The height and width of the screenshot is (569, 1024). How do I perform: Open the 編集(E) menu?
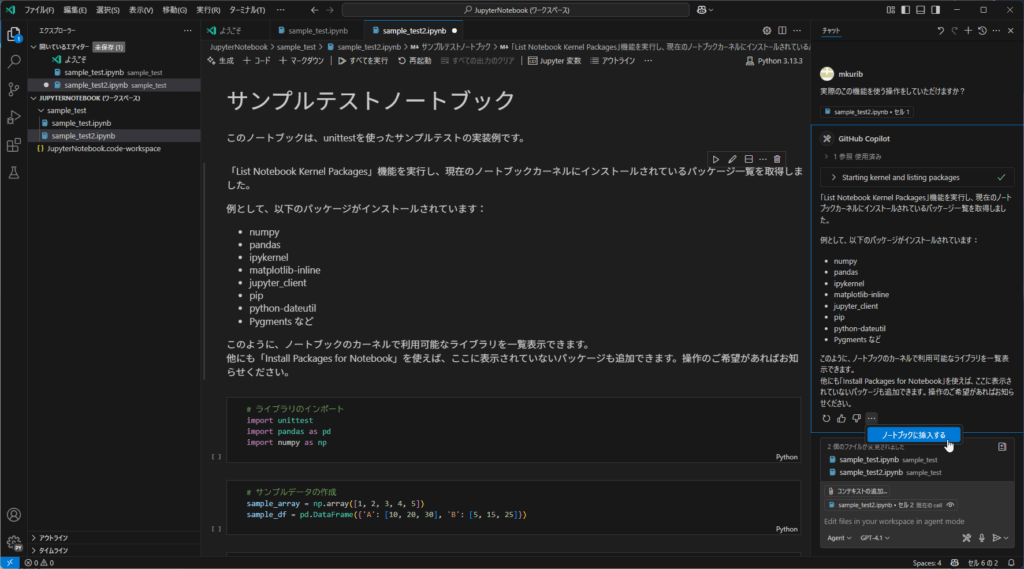coord(74,10)
